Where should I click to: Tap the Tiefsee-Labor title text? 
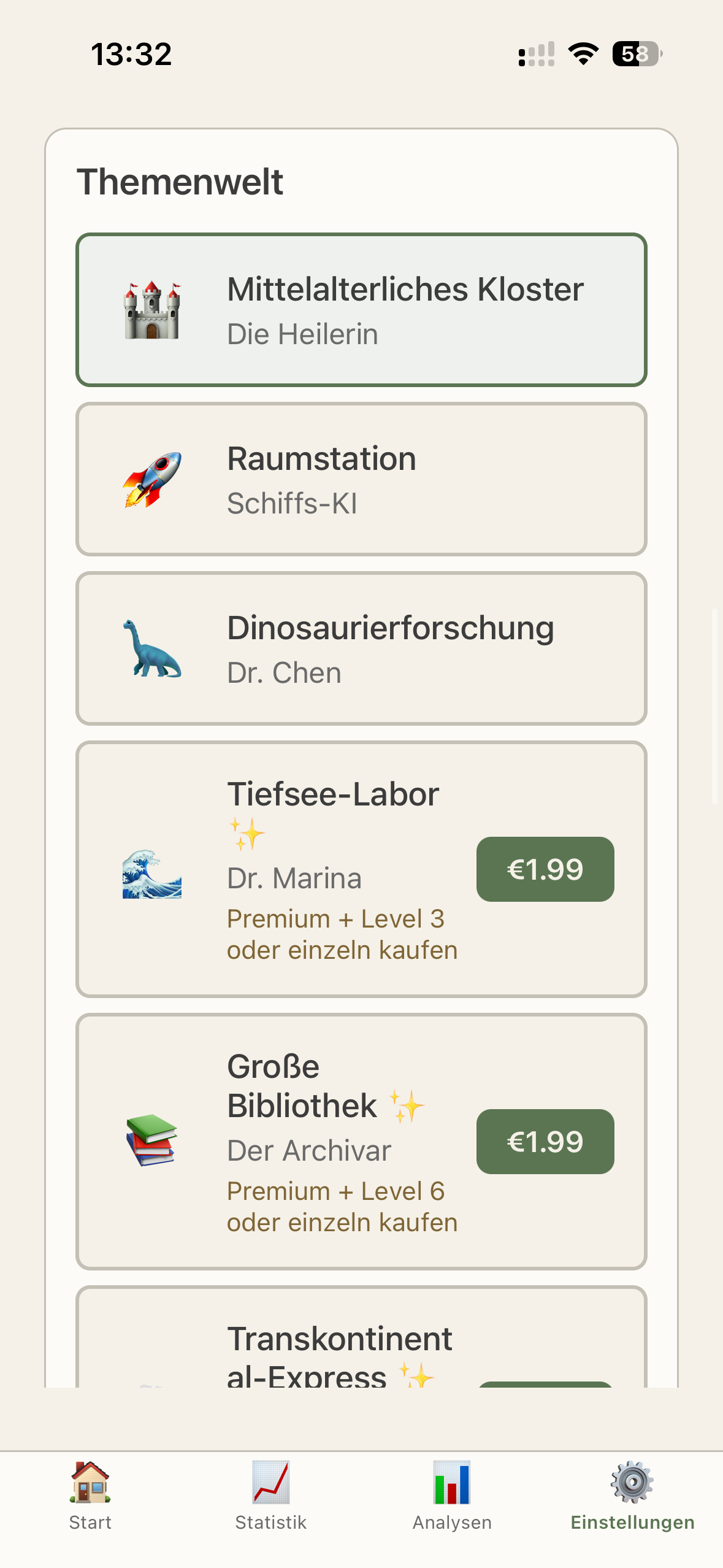333,794
